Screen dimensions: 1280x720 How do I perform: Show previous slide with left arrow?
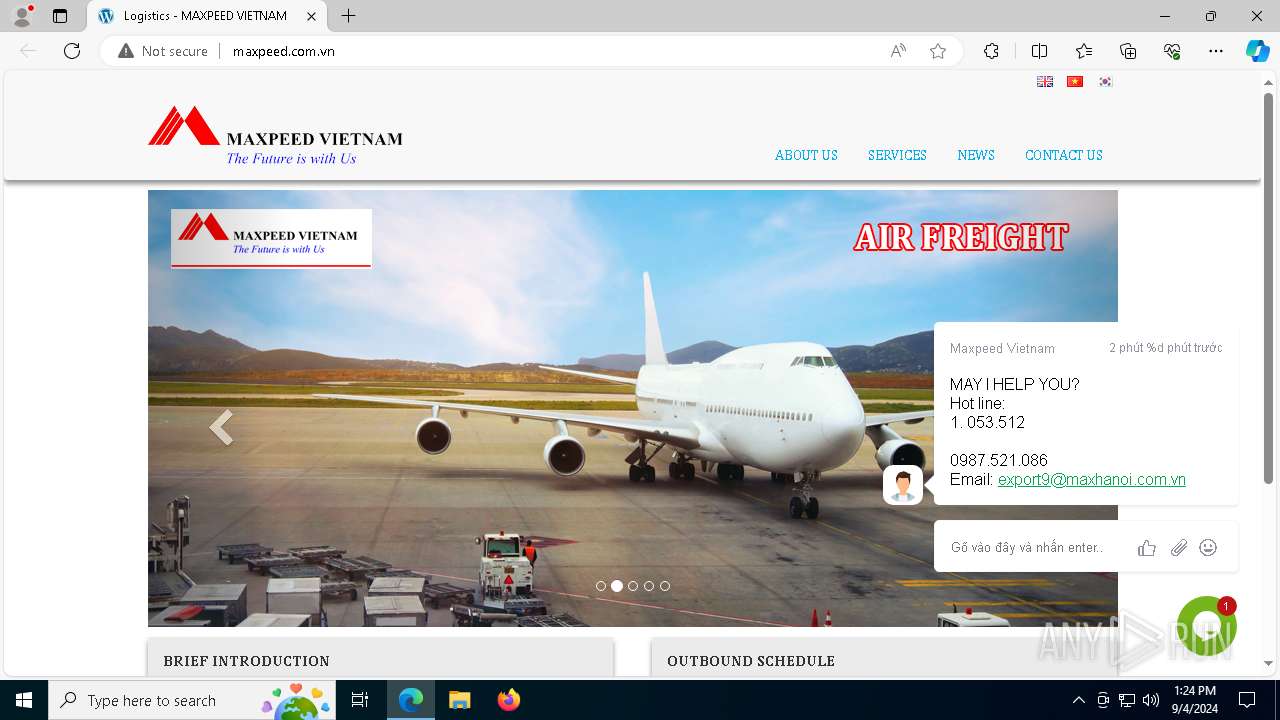[221, 427]
